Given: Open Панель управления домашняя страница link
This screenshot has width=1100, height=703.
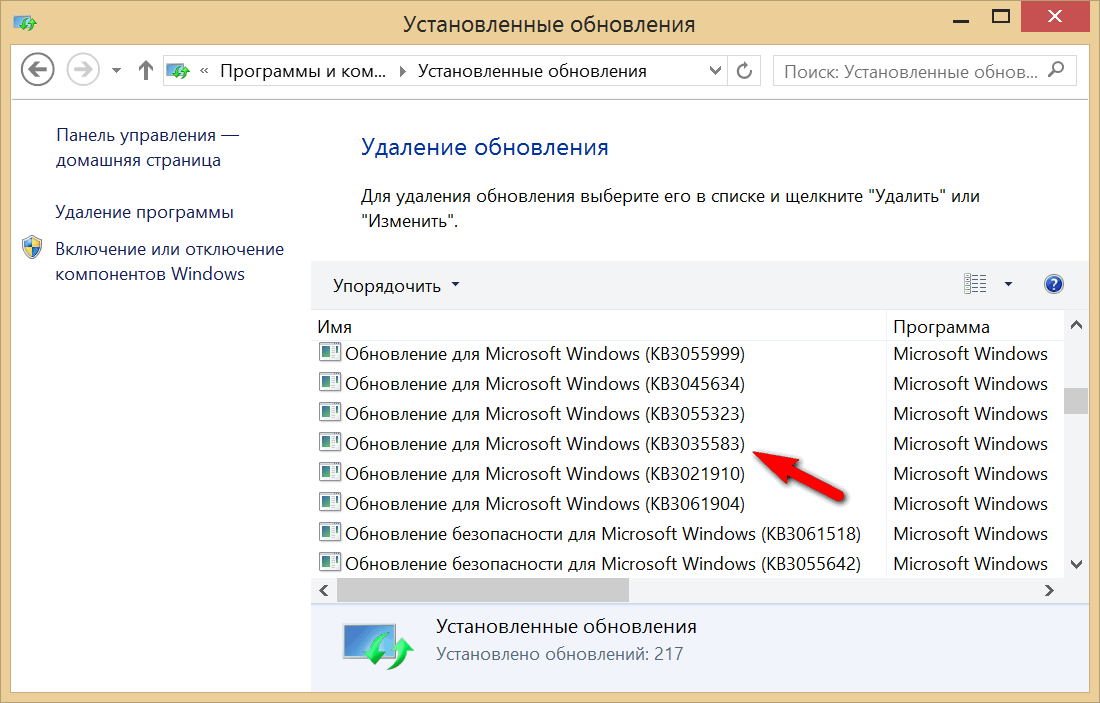Looking at the screenshot, I should 147,147.
